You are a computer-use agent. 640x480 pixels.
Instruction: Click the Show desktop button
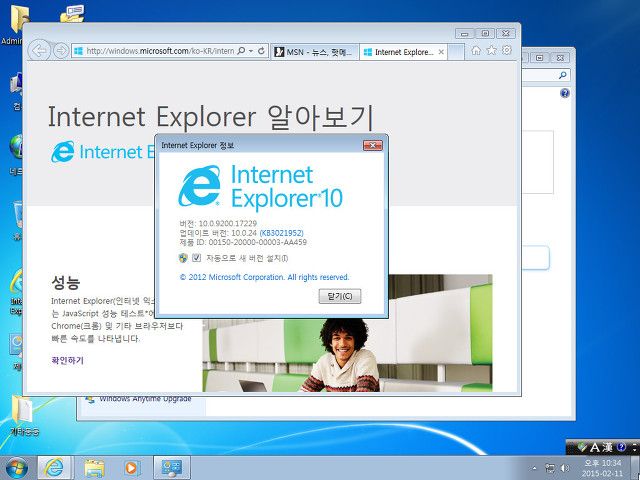point(635,468)
